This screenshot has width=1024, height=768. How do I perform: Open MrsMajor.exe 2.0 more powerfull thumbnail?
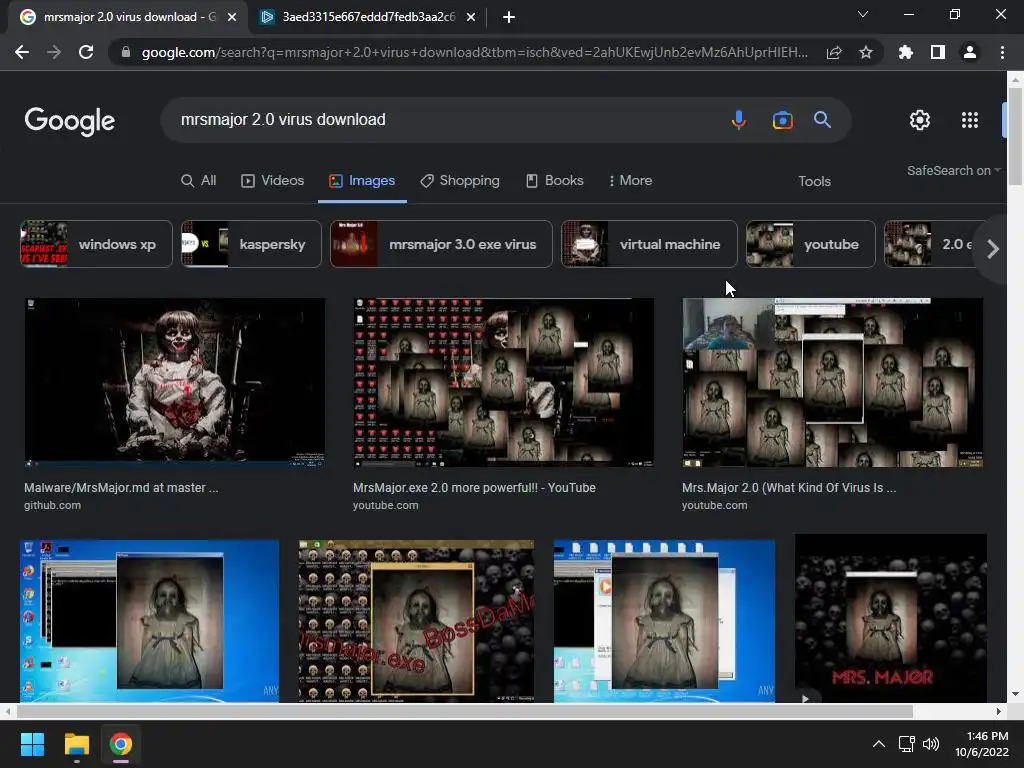[x=504, y=383]
